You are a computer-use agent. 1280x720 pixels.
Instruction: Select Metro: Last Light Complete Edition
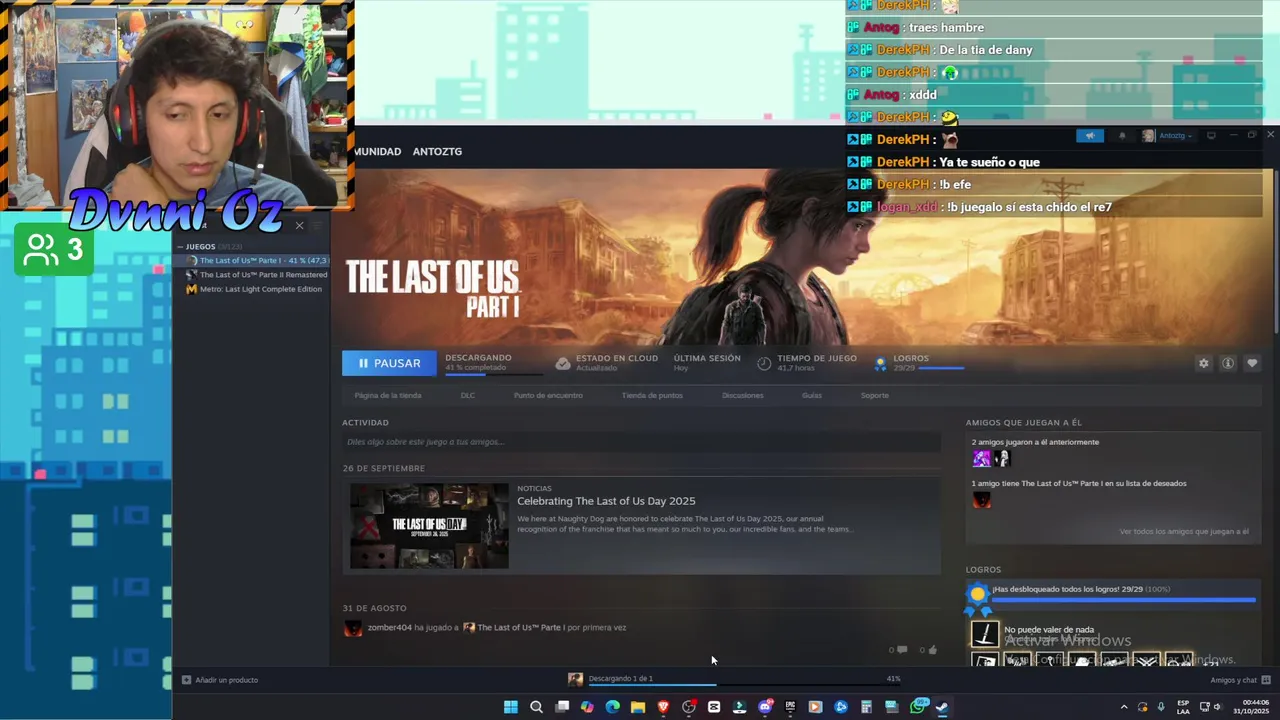(x=255, y=289)
